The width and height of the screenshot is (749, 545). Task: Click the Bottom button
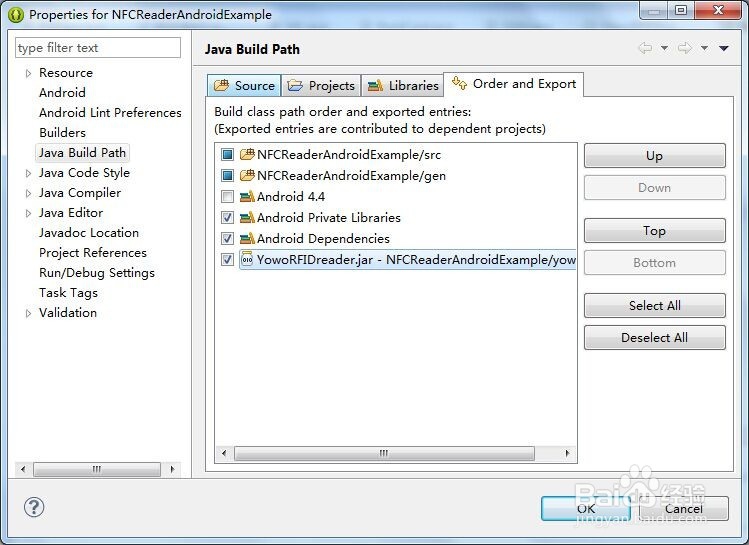[654, 263]
